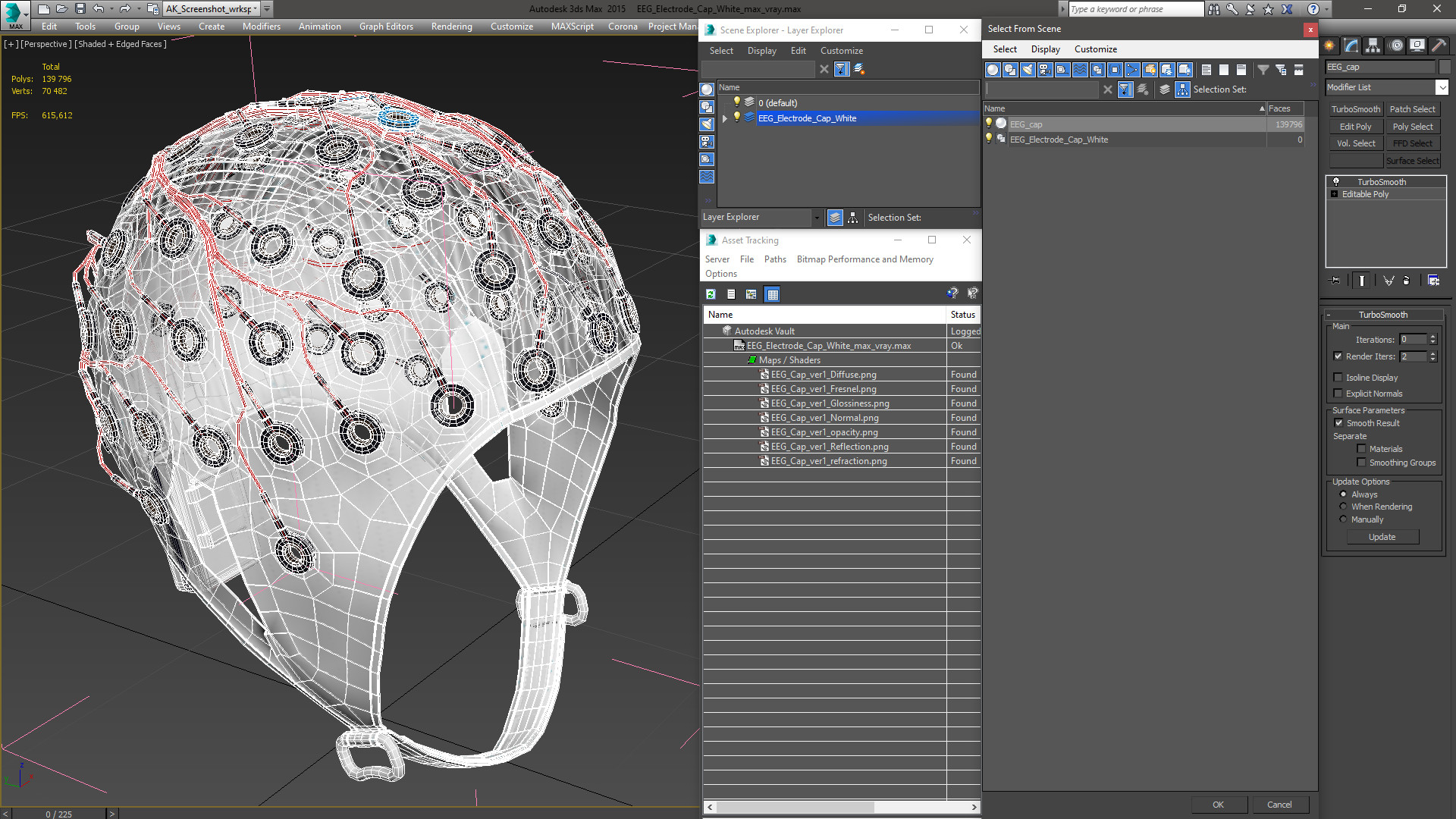This screenshot has height=819, width=1456.
Task: Click Pin Stack icon below modifier stack
Action: pos(1335,281)
